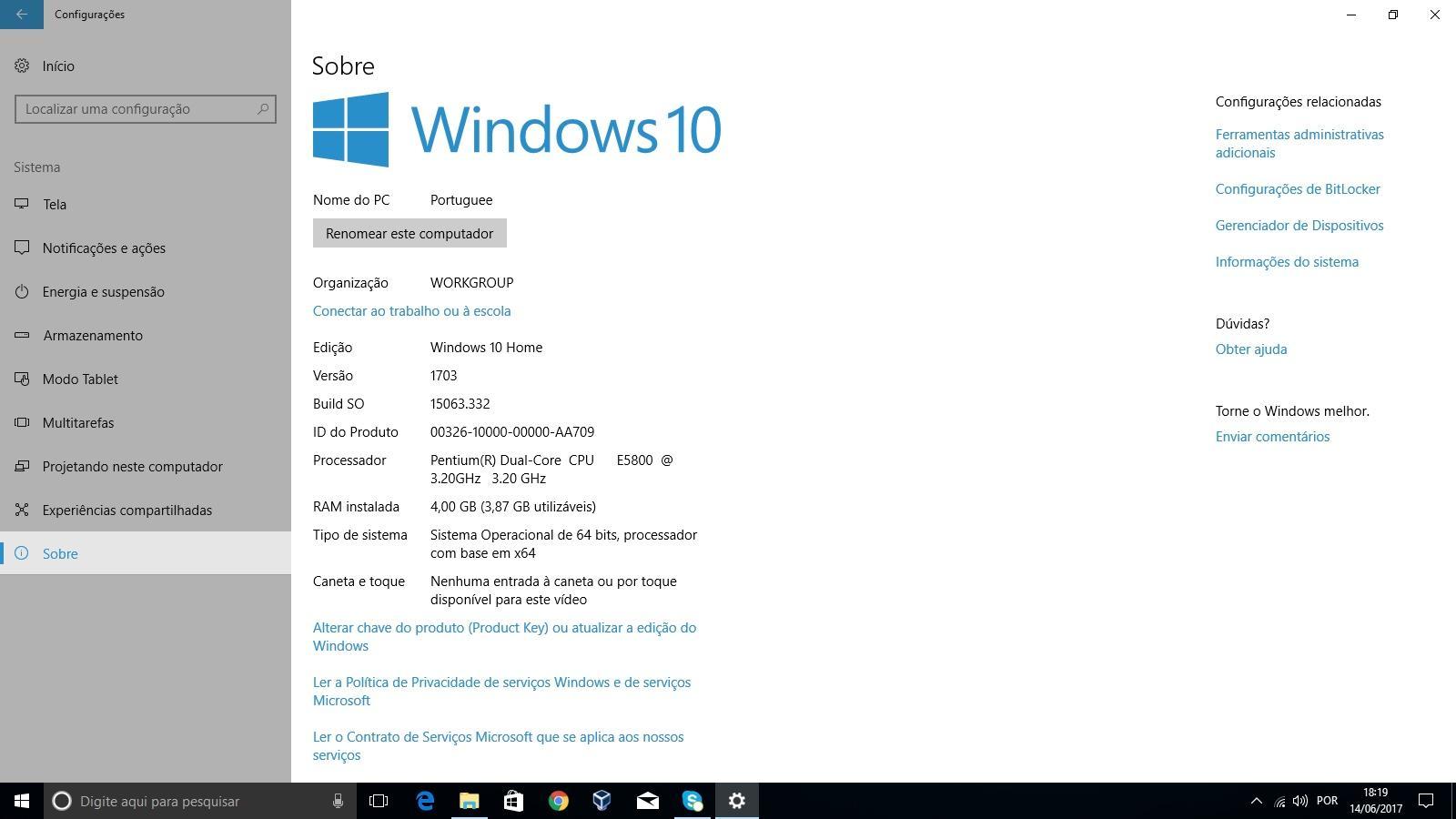Select the Sobre info icon
This screenshot has height=819, width=1456.
[22, 553]
